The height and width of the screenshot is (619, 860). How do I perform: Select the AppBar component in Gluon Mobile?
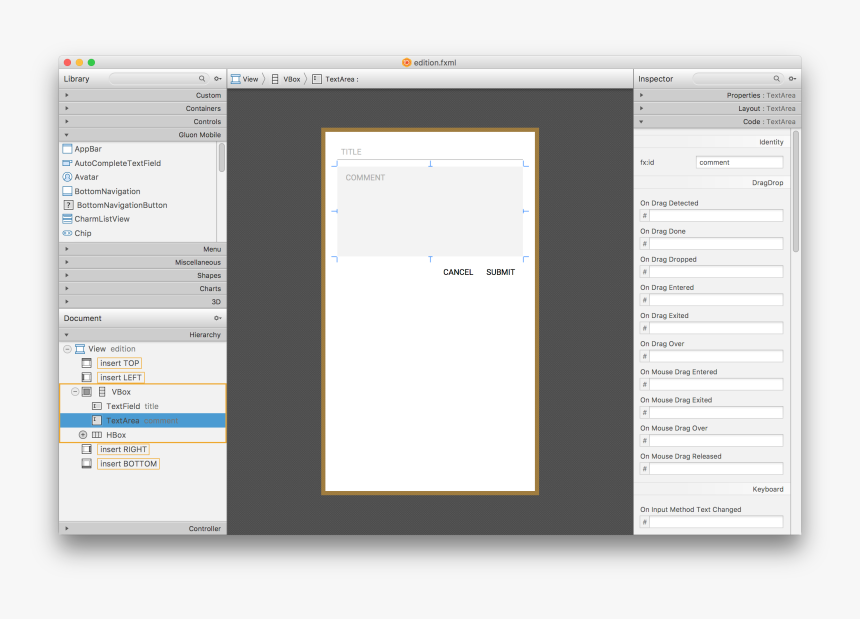pyautogui.click(x=83, y=148)
